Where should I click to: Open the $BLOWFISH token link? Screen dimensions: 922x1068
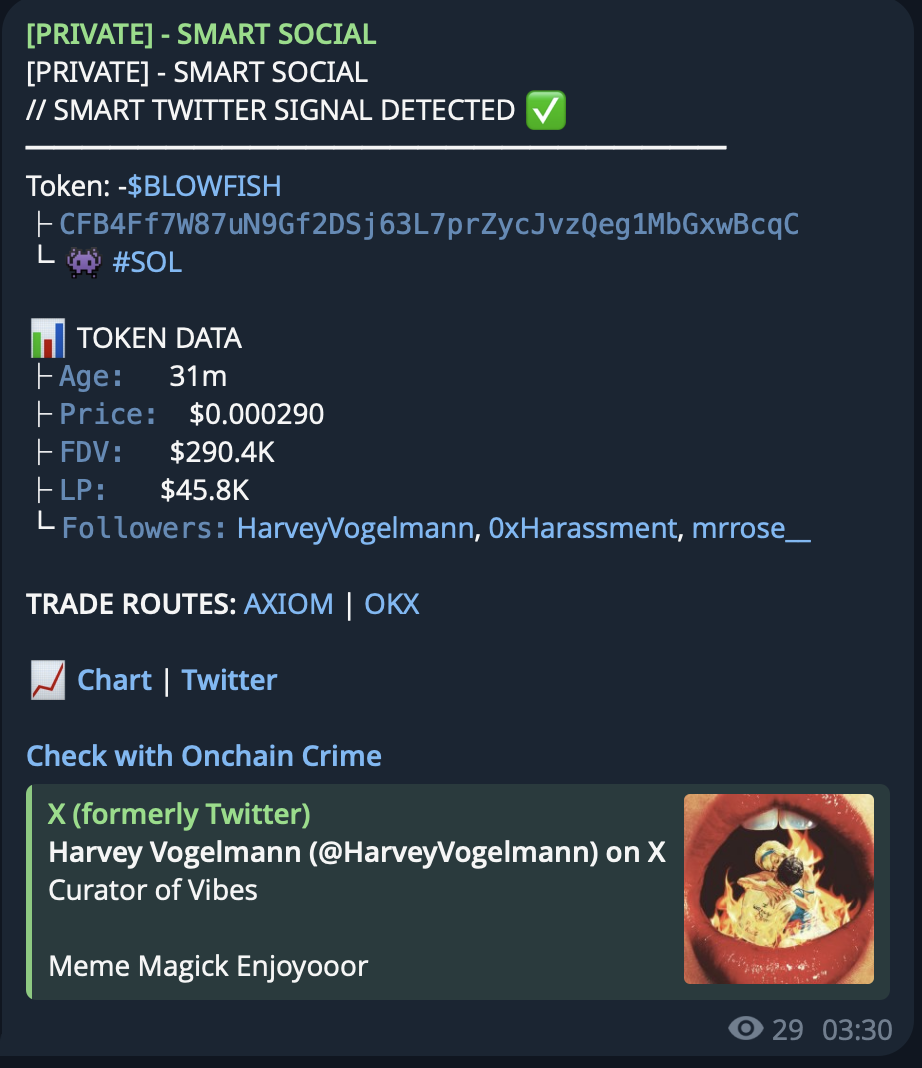204,186
